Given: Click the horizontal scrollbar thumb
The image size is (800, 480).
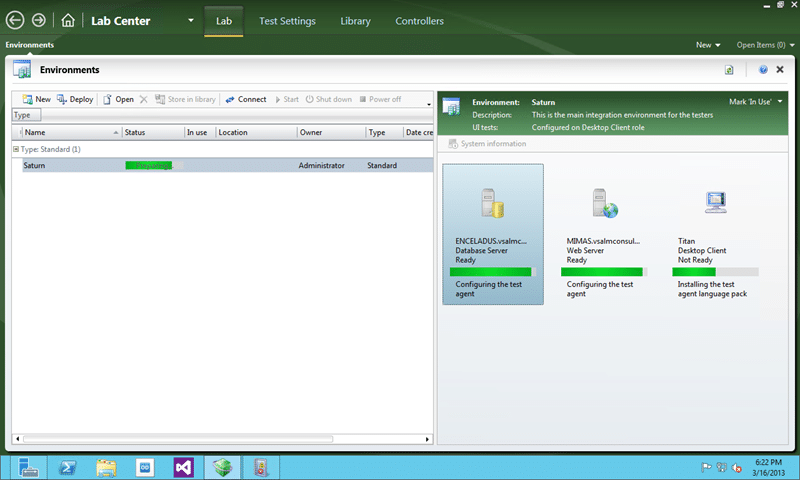Looking at the screenshot, I should 178,439.
